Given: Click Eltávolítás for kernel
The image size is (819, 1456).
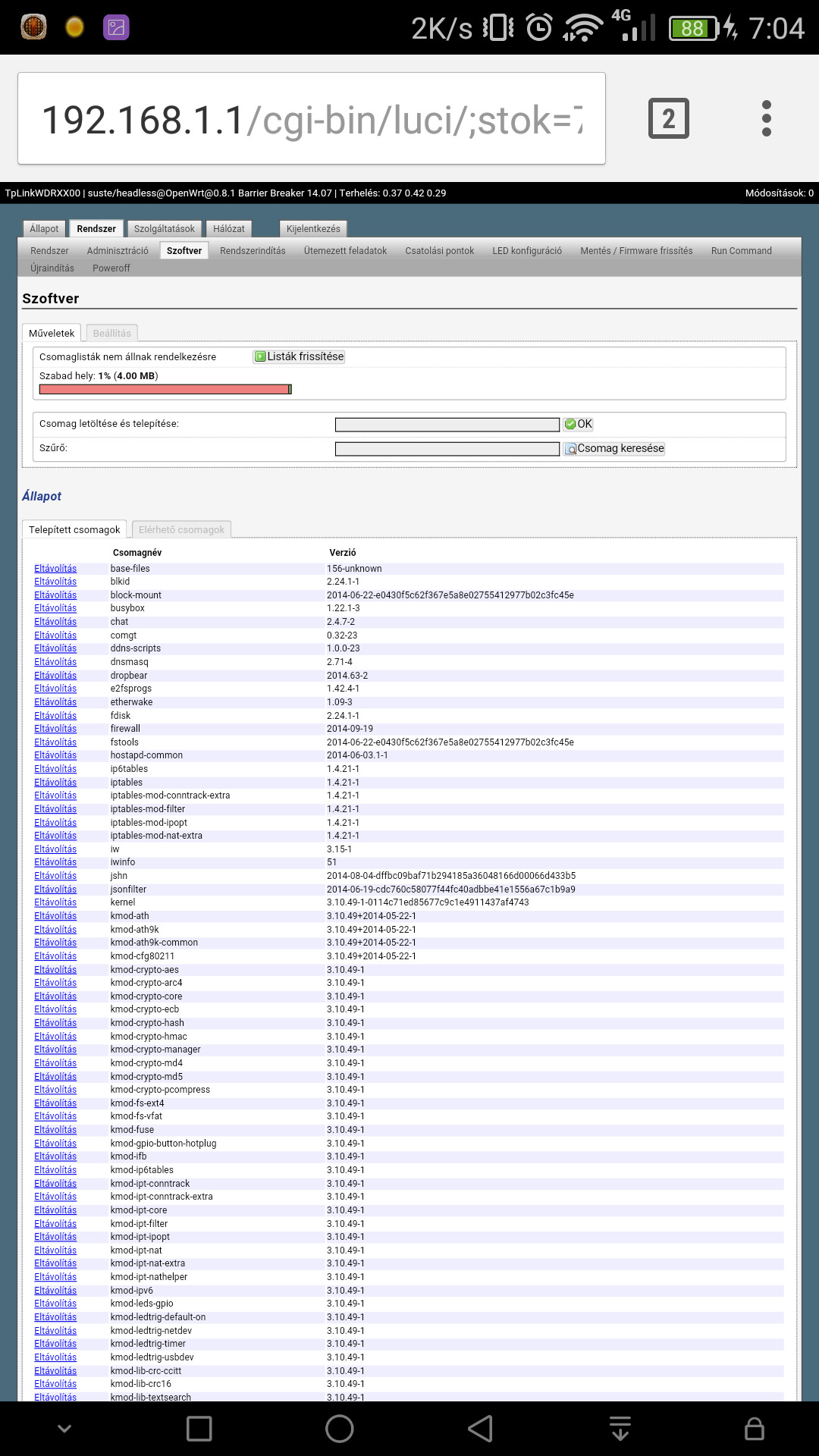Looking at the screenshot, I should (x=55, y=902).
